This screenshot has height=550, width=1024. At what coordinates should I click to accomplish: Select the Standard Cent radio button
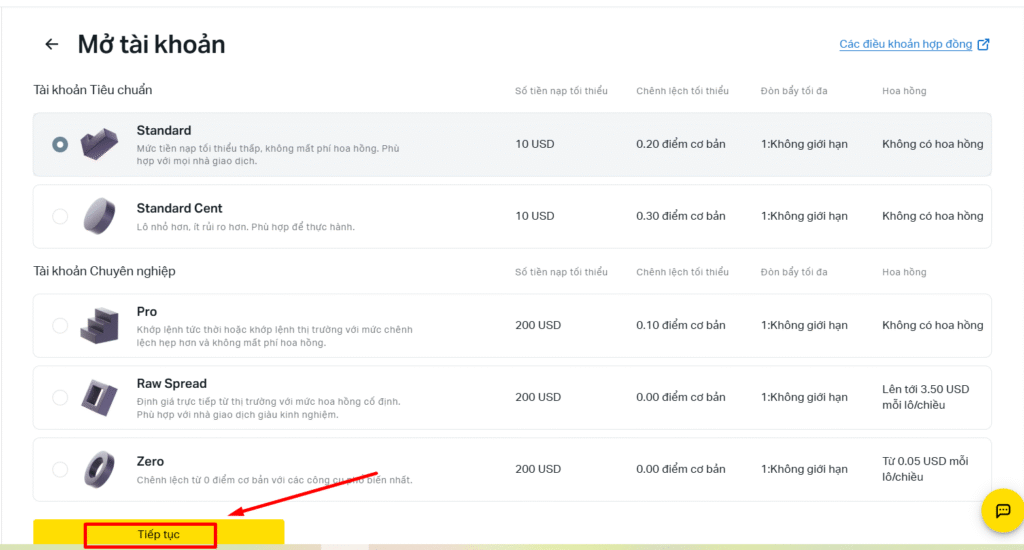[x=60, y=216]
